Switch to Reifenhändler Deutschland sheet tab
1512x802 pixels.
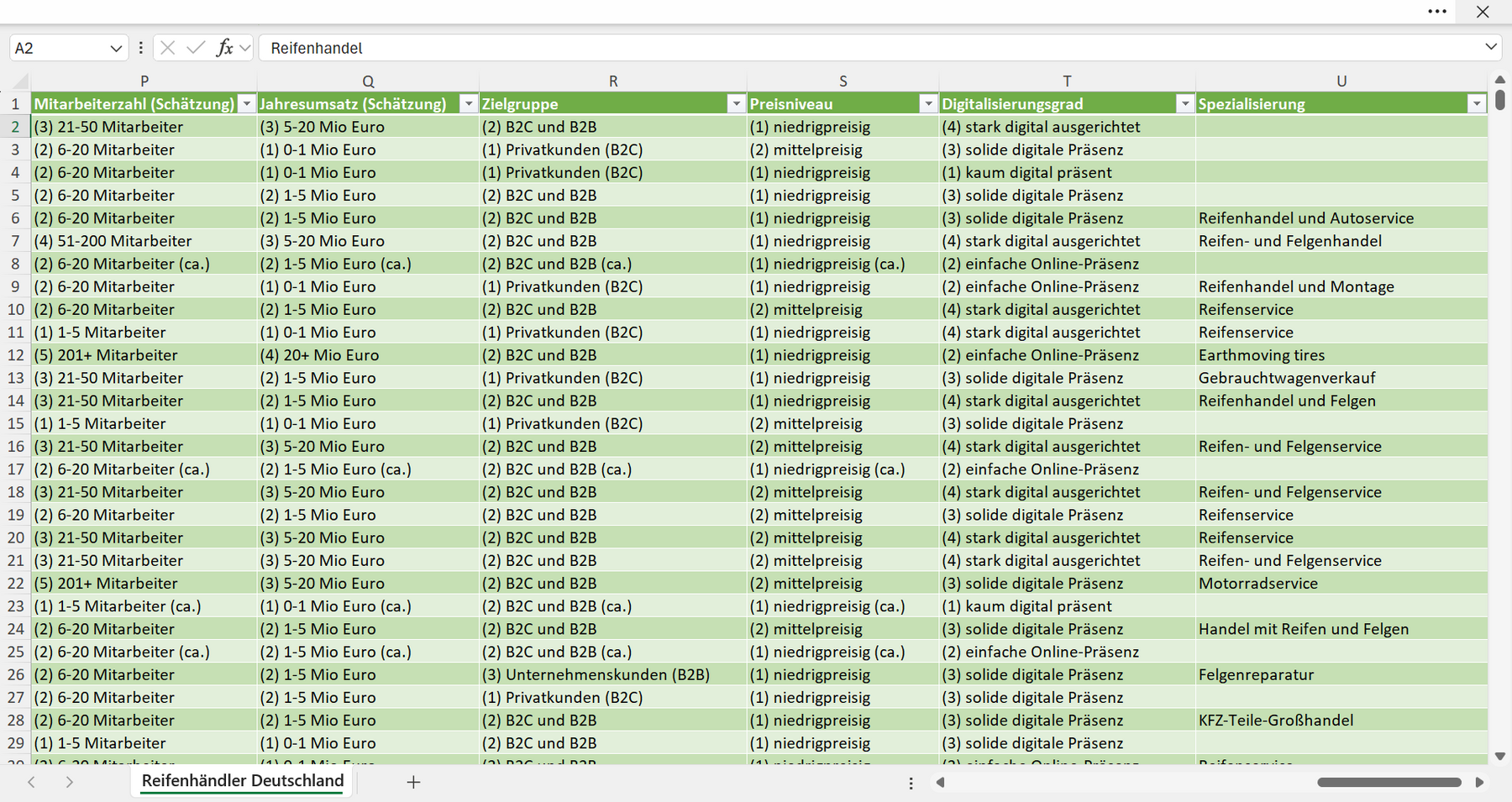pos(243,781)
